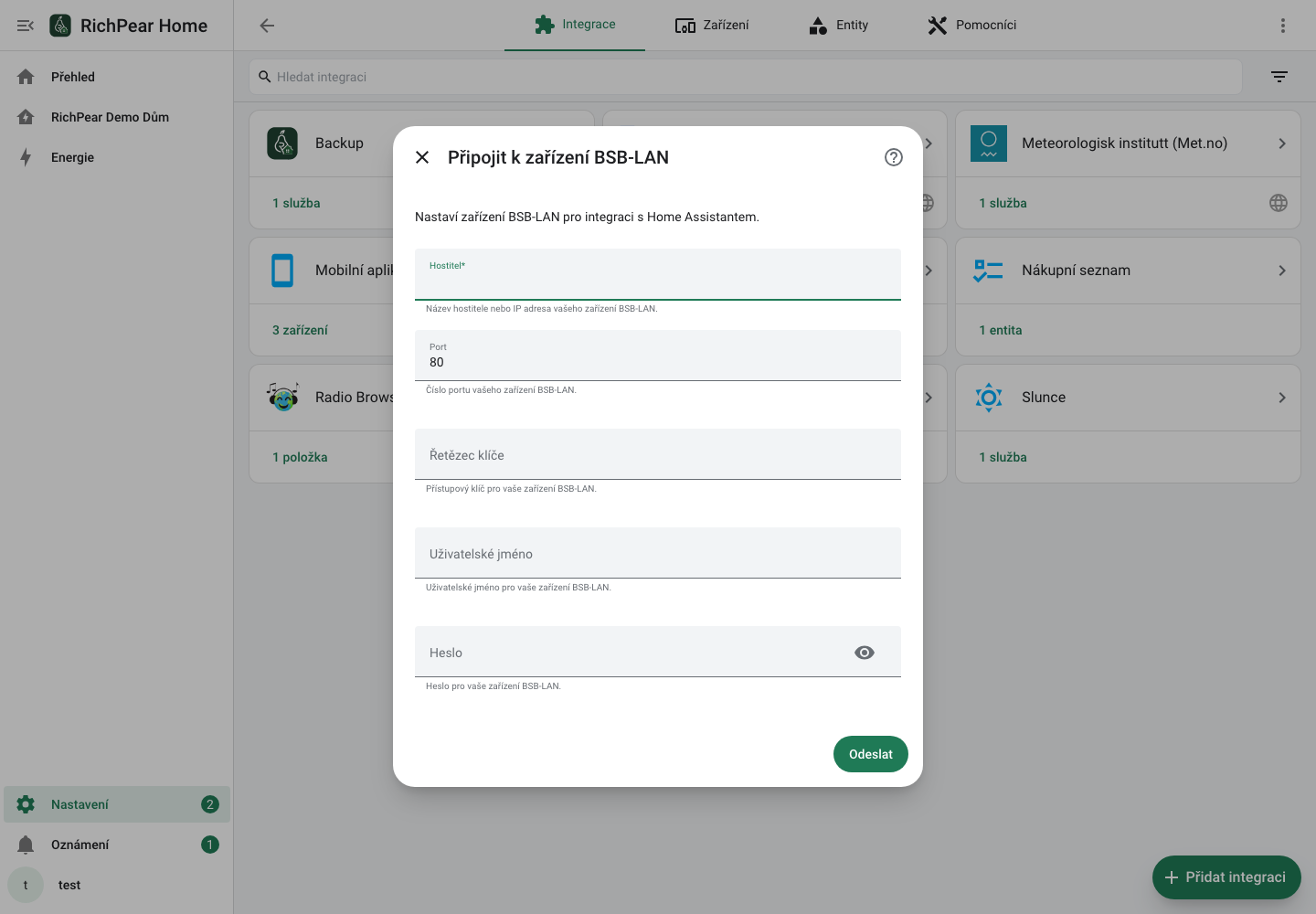The image size is (1316, 914).
Task: Close the BSB-LAN dialog
Action: click(x=422, y=157)
